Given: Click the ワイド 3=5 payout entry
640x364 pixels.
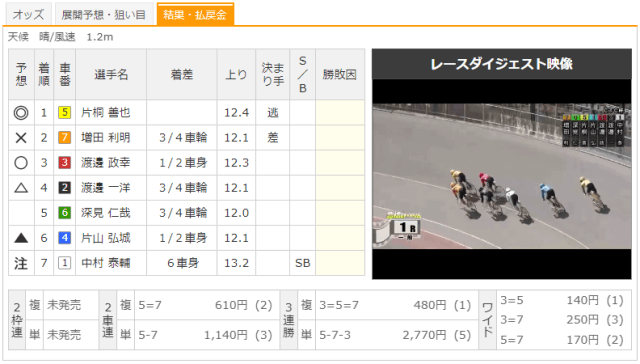Looking at the screenshot, I should pyautogui.click(x=562, y=301).
